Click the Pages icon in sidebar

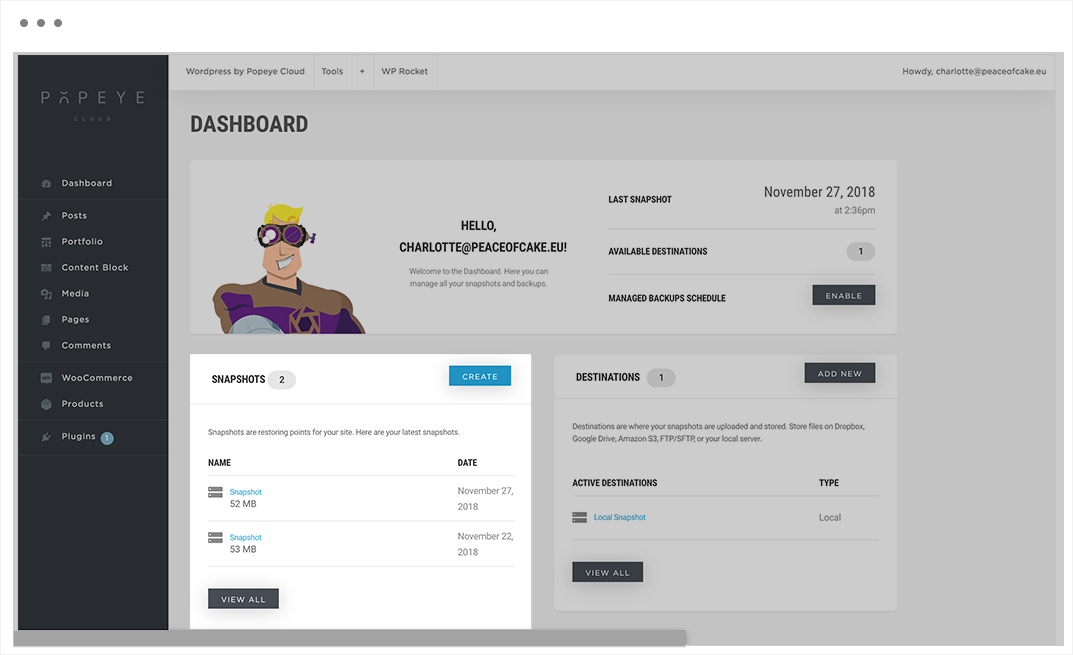[47, 320]
